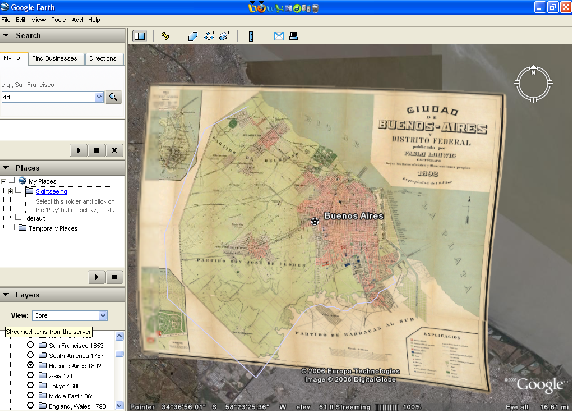Viewport: 572px width, 411px height.
Task: Select the Middle East layer radio
Action: click(x=31, y=395)
